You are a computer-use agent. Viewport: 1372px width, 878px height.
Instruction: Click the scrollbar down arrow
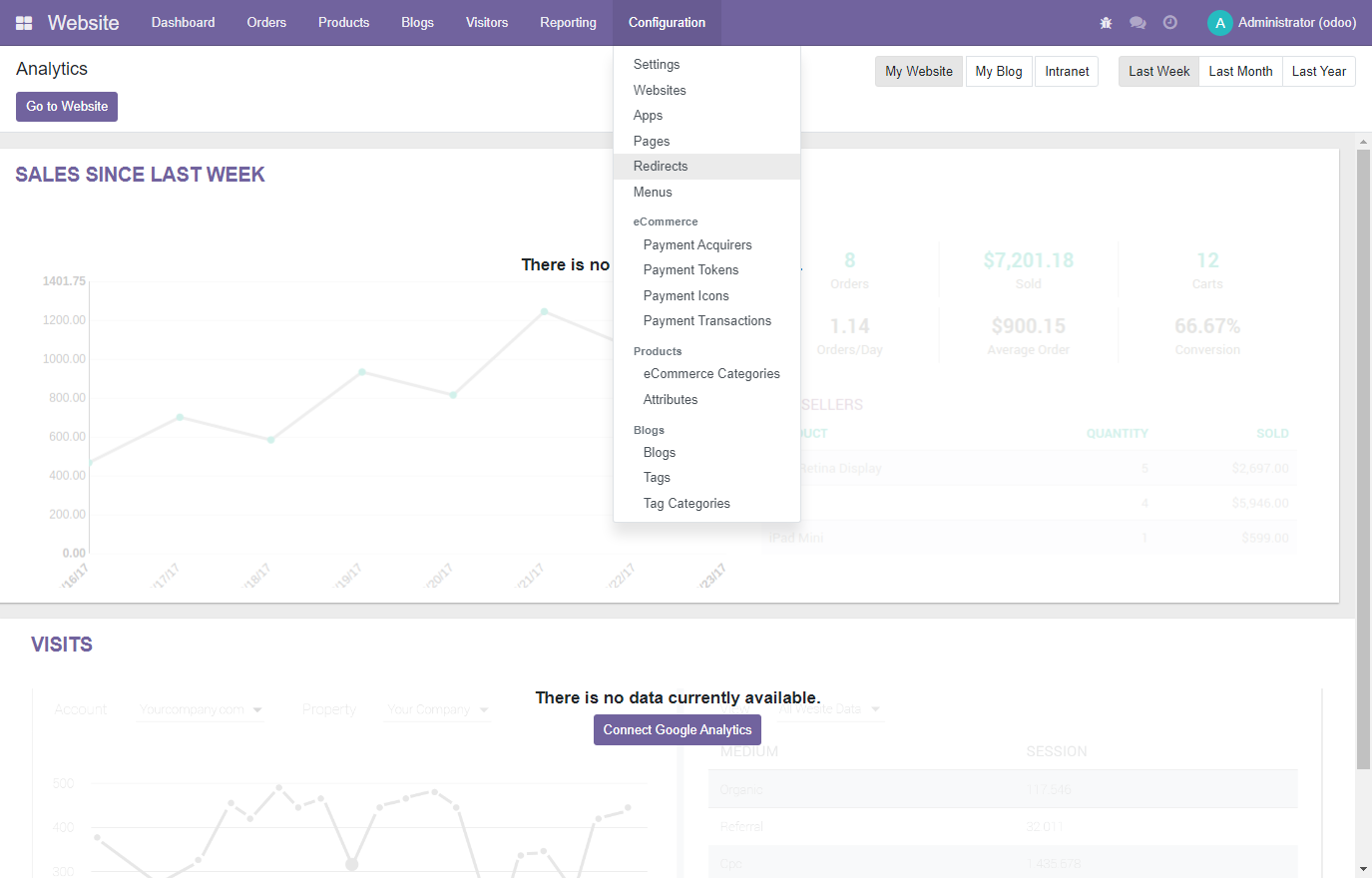(1363, 869)
